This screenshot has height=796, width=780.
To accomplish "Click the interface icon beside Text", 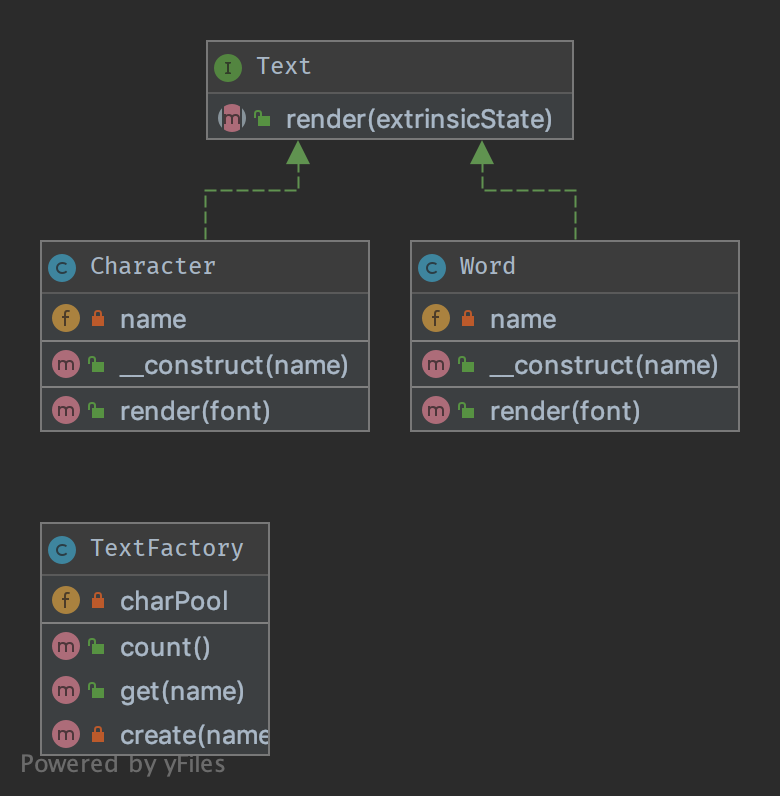I will pyautogui.click(x=228, y=68).
